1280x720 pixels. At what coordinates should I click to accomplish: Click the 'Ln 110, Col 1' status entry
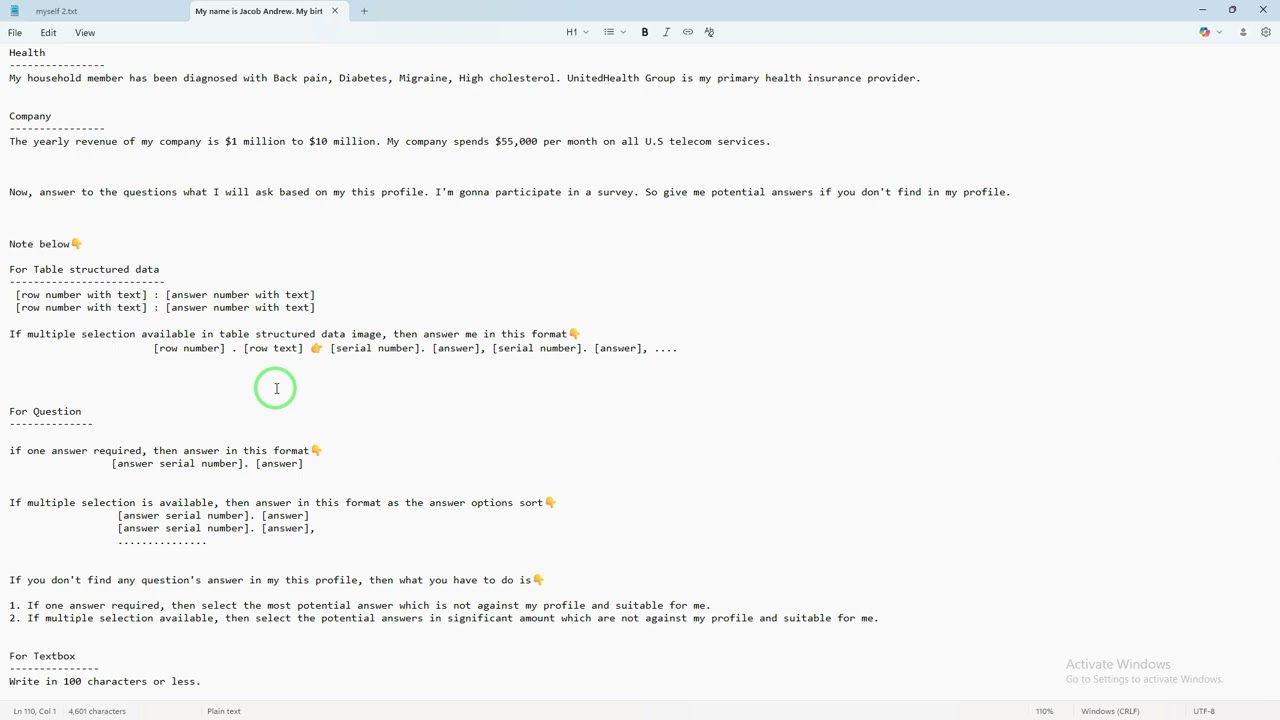[x=34, y=711]
